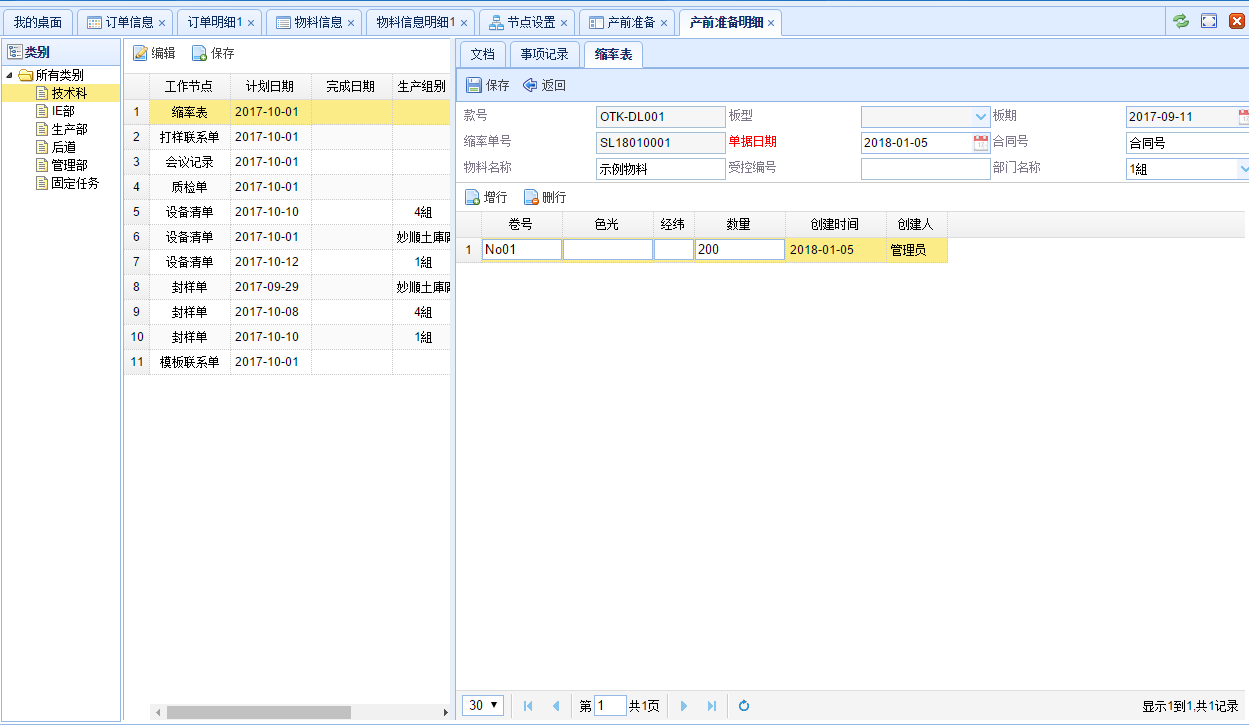Close the 订单信息 tab
The height and width of the screenshot is (725, 1249).
click(162, 23)
